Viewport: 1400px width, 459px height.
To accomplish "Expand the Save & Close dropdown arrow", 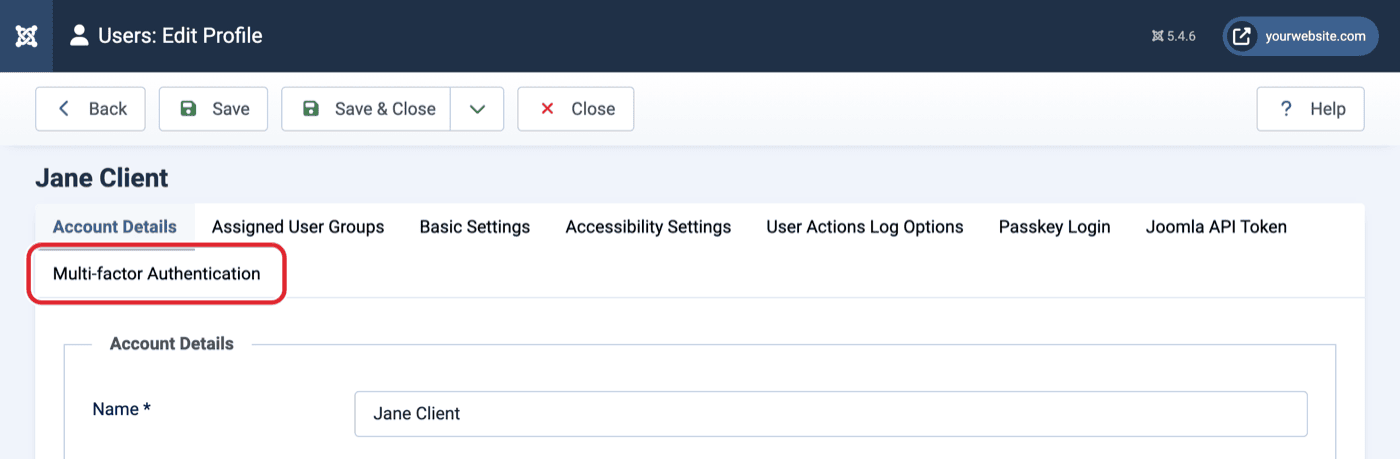I will click(x=477, y=109).
